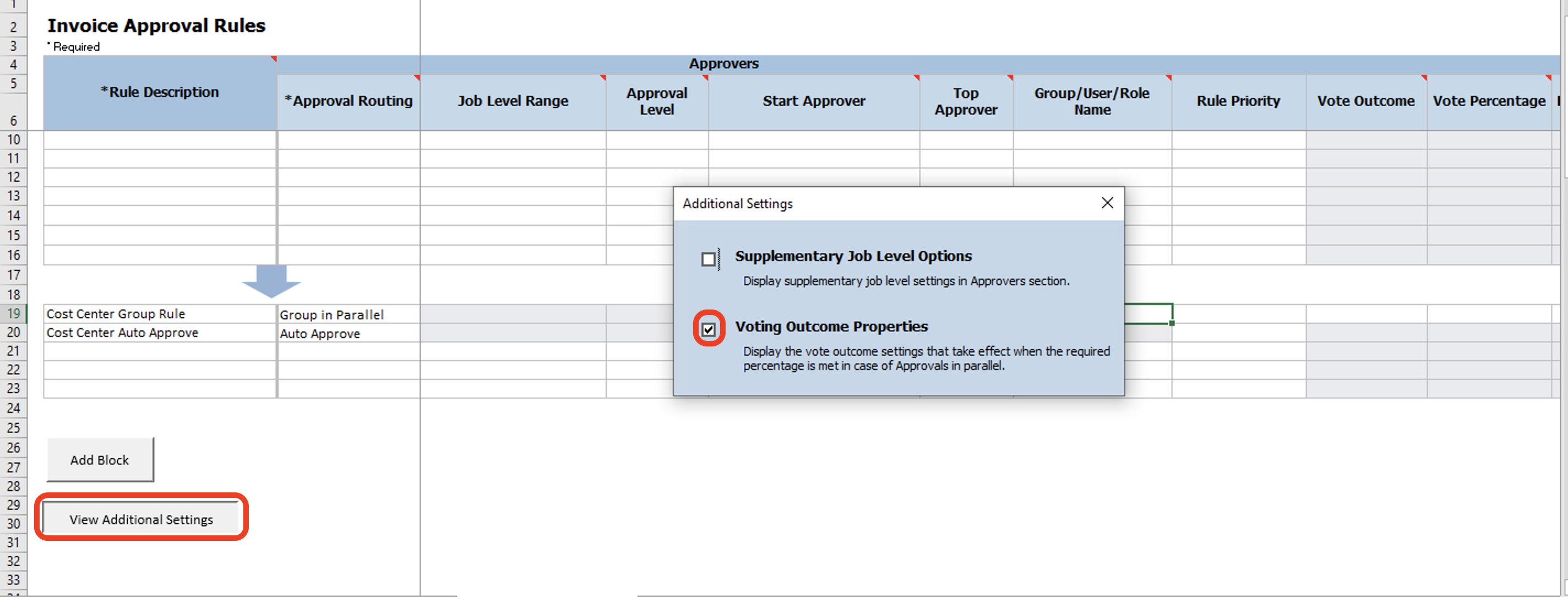Click the Rule Priority cell in row 19
1568x597 pixels.
coord(1238,314)
